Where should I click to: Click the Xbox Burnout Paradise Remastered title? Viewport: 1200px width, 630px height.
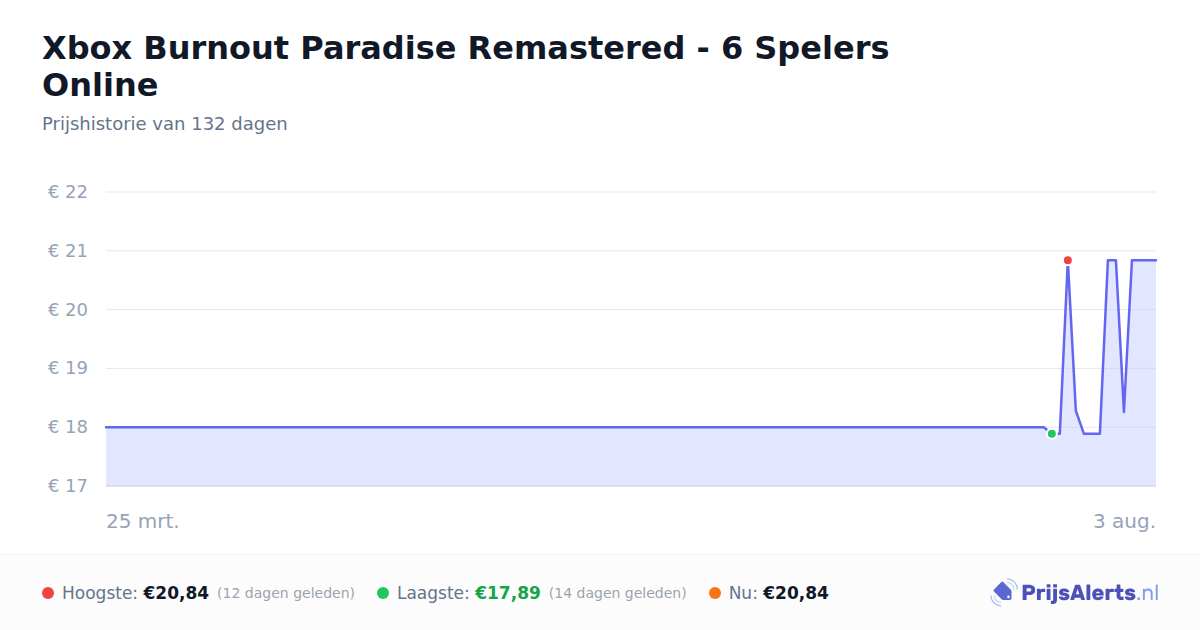click(466, 66)
